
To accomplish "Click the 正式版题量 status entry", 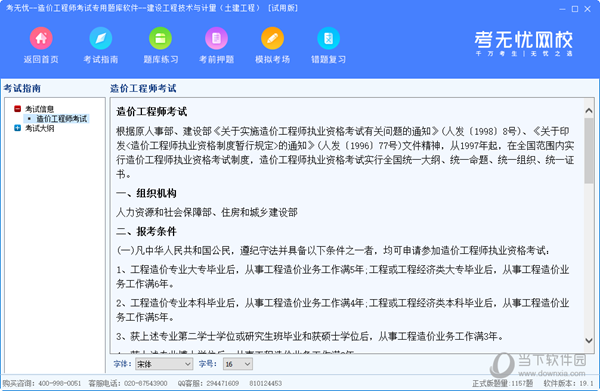I will click(x=502, y=383).
